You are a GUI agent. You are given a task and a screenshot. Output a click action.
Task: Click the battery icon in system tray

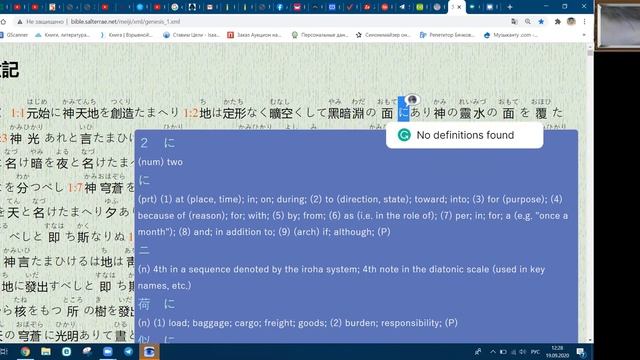pos(503,351)
